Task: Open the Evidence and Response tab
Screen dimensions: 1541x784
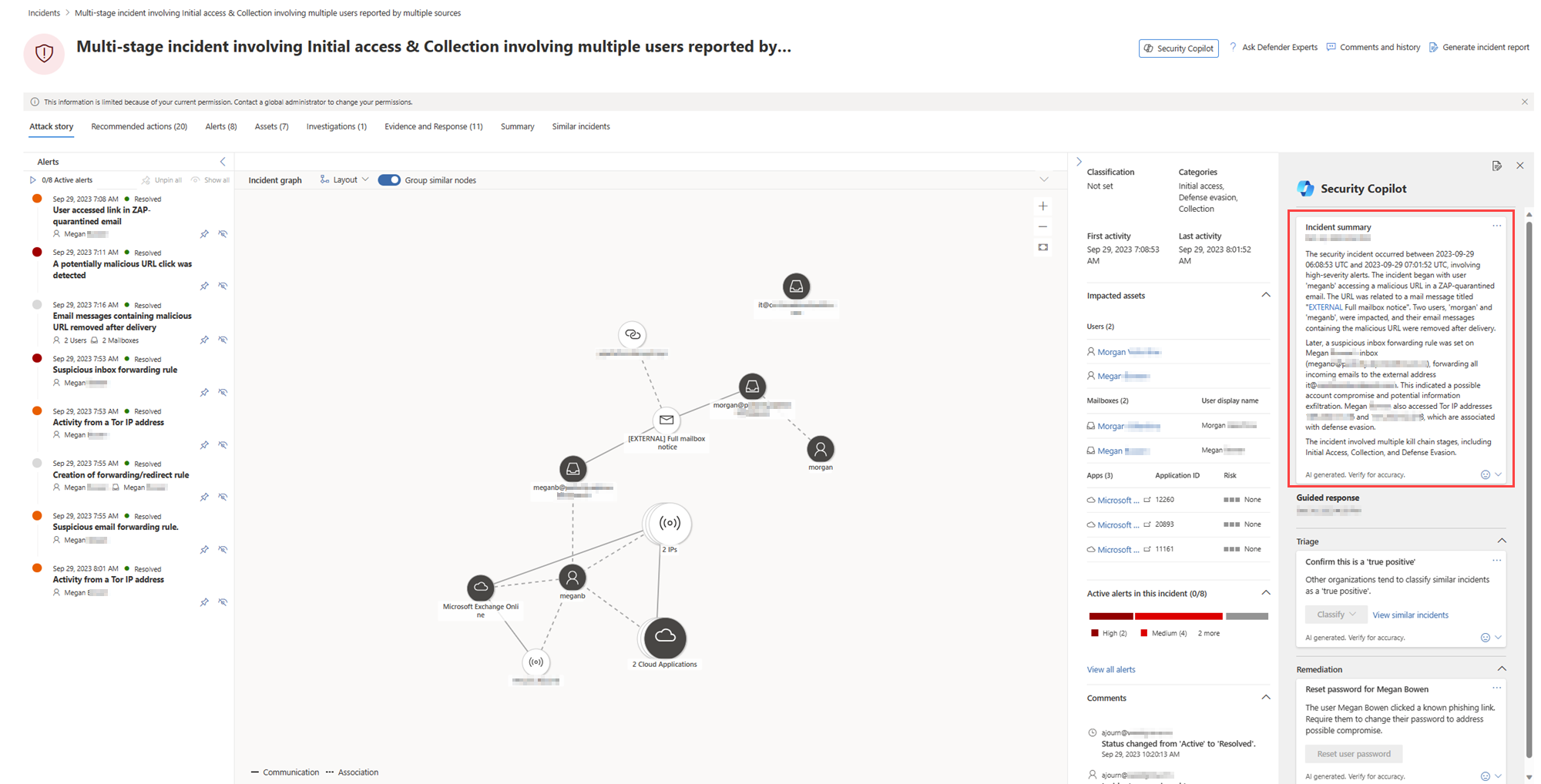Action: (433, 127)
